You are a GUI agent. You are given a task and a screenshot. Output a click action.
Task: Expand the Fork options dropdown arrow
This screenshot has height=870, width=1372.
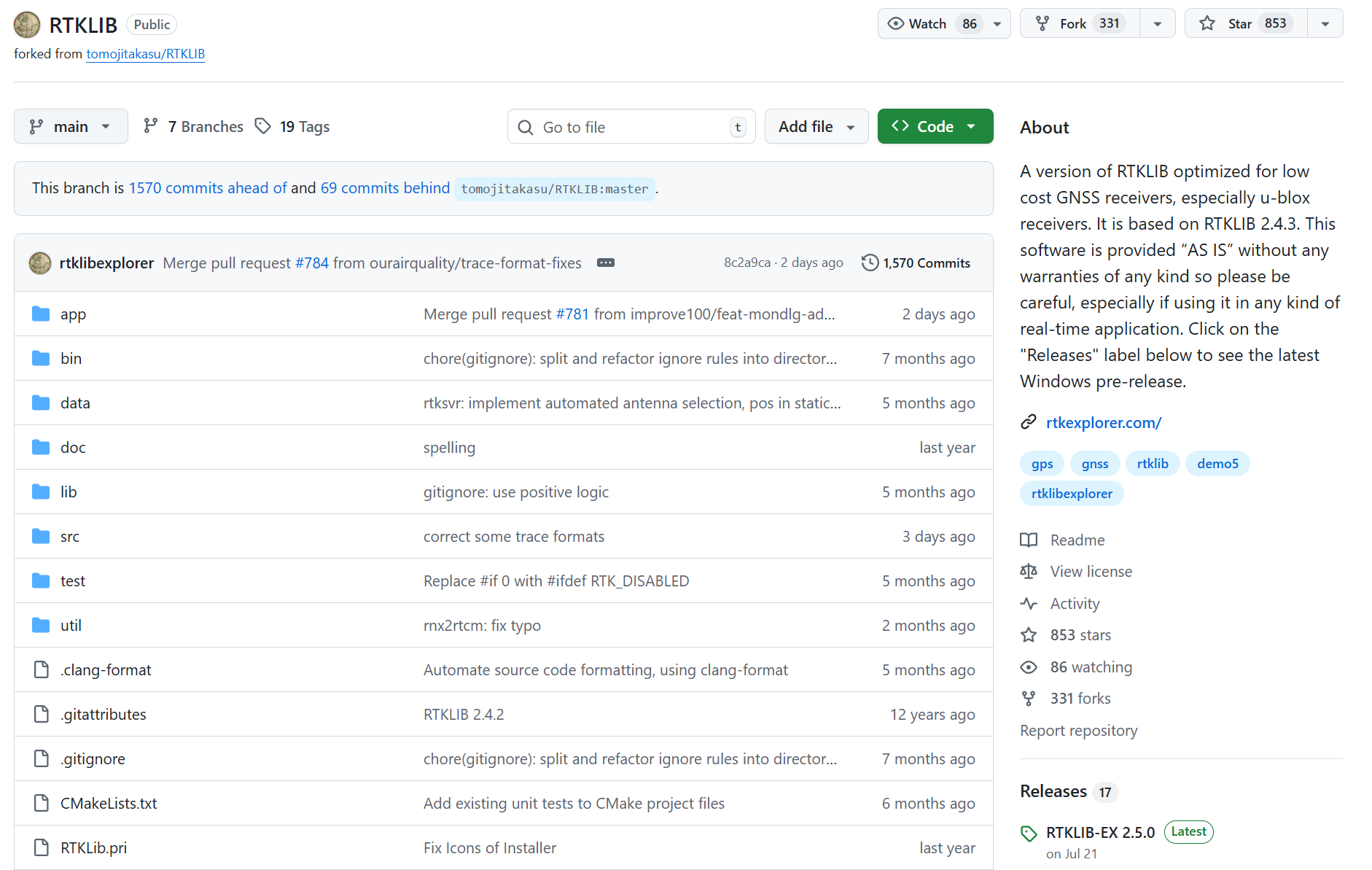pyautogui.click(x=1157, y=23)
